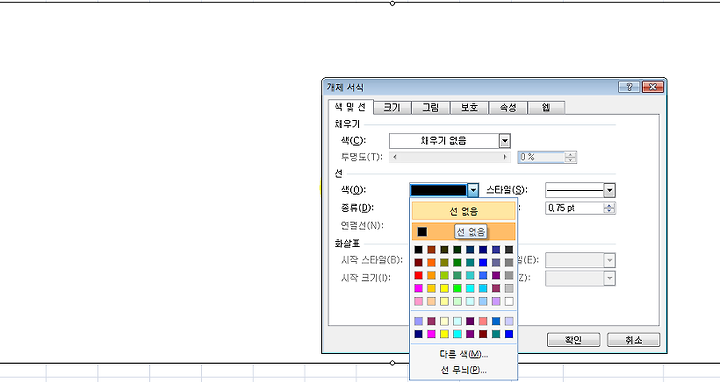The width and height of the screenshot is (720, 382).
Task: Pick the light yellow swatch in fifth row
Action: (444, 301)
